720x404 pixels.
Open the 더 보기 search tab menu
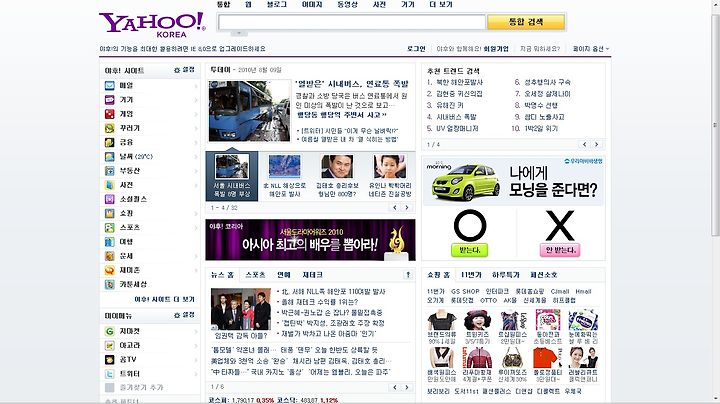[441, 4]
